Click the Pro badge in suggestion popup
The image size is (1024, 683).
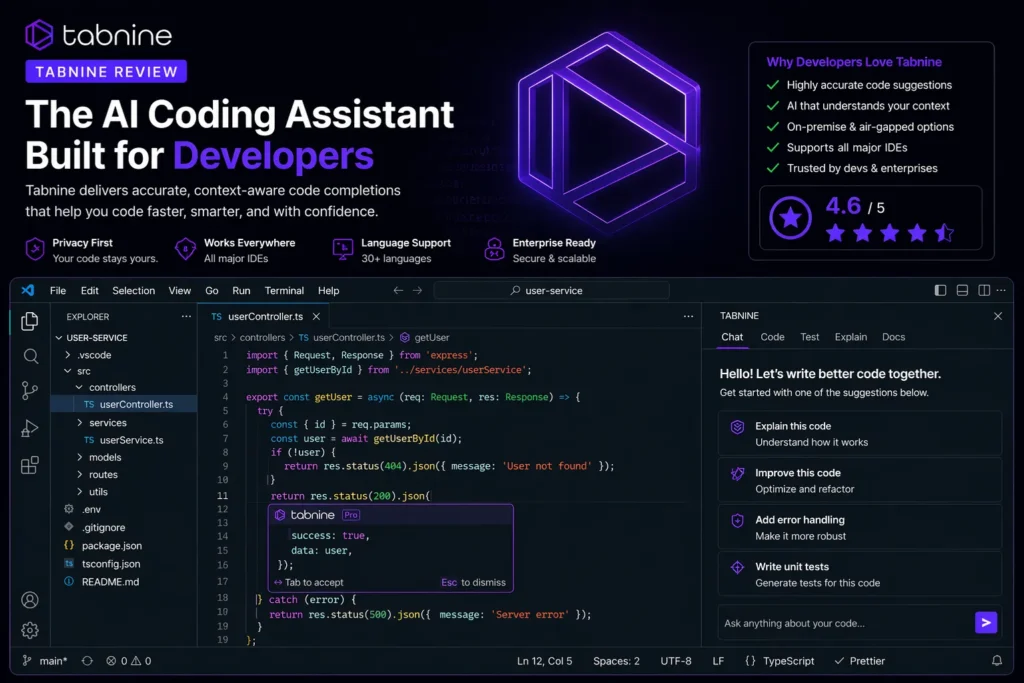(351, 515)
